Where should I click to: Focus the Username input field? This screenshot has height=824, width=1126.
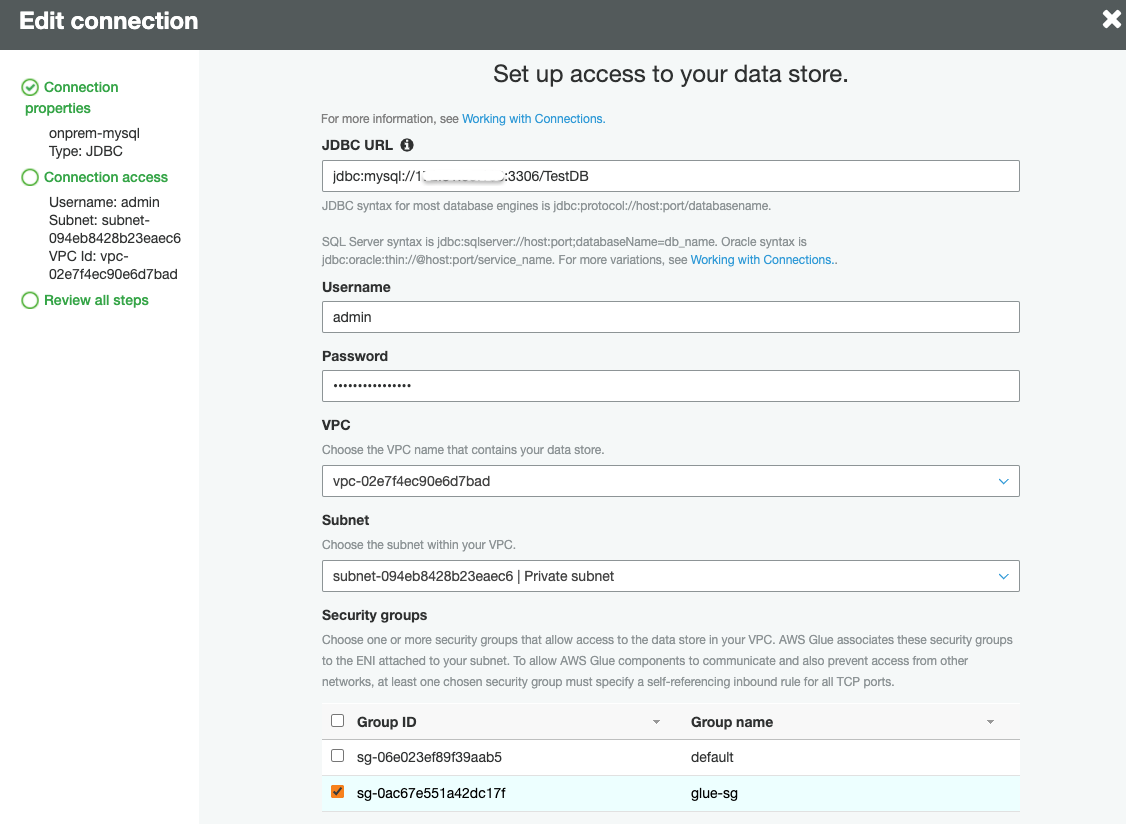tap(670, 317)
